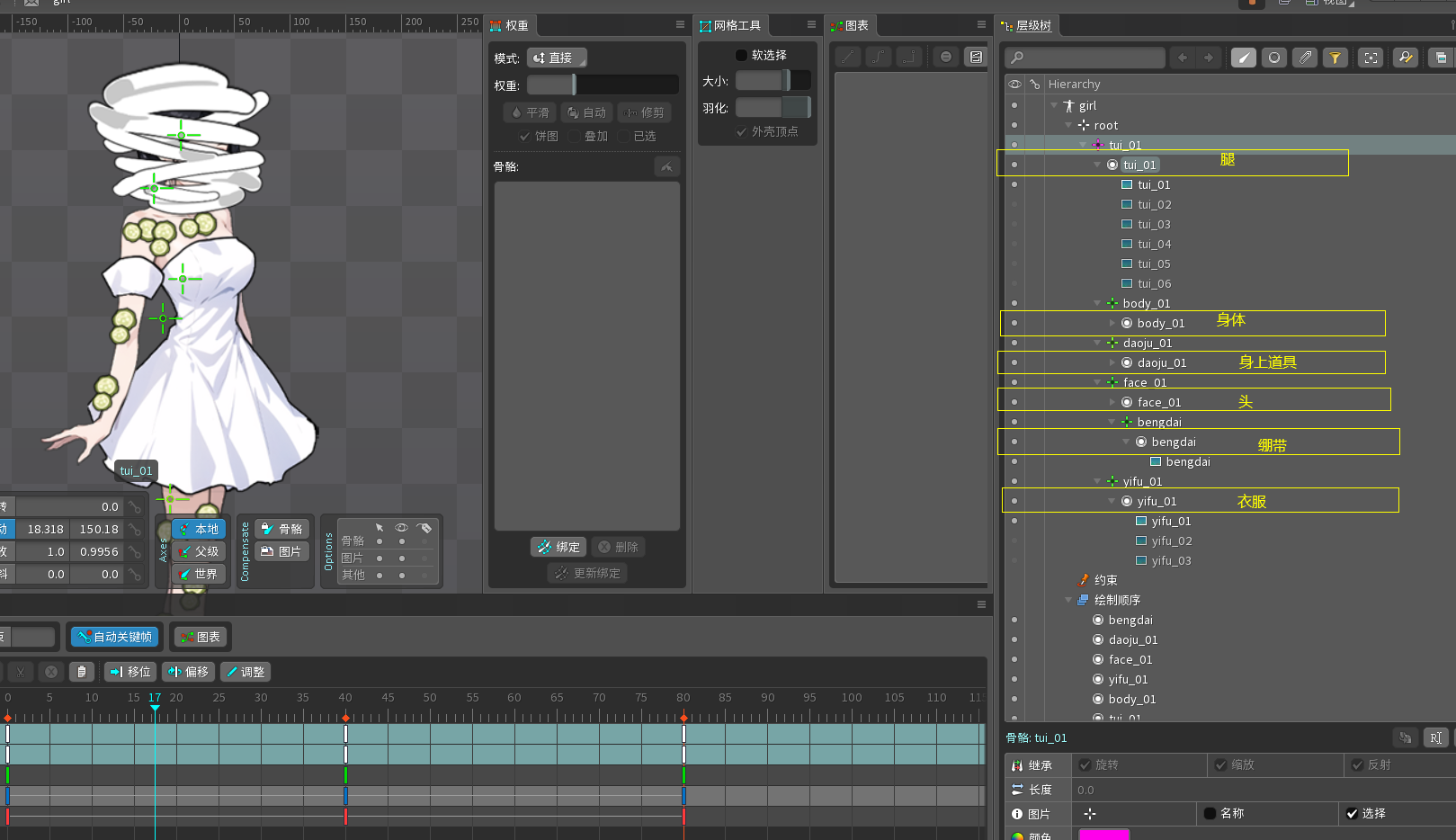
Task: Click the paperclip attachment filter icon
Action: [x=1305, y=58]
